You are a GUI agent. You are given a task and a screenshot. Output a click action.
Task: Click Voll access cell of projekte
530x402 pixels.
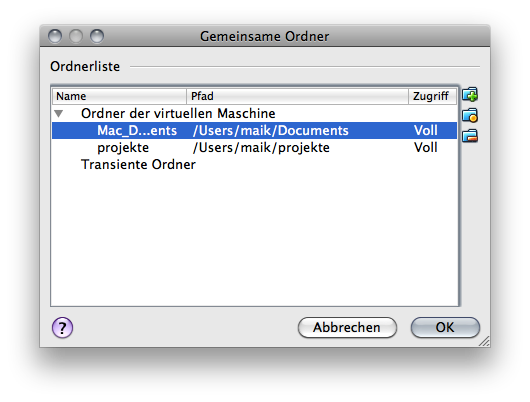426,148
